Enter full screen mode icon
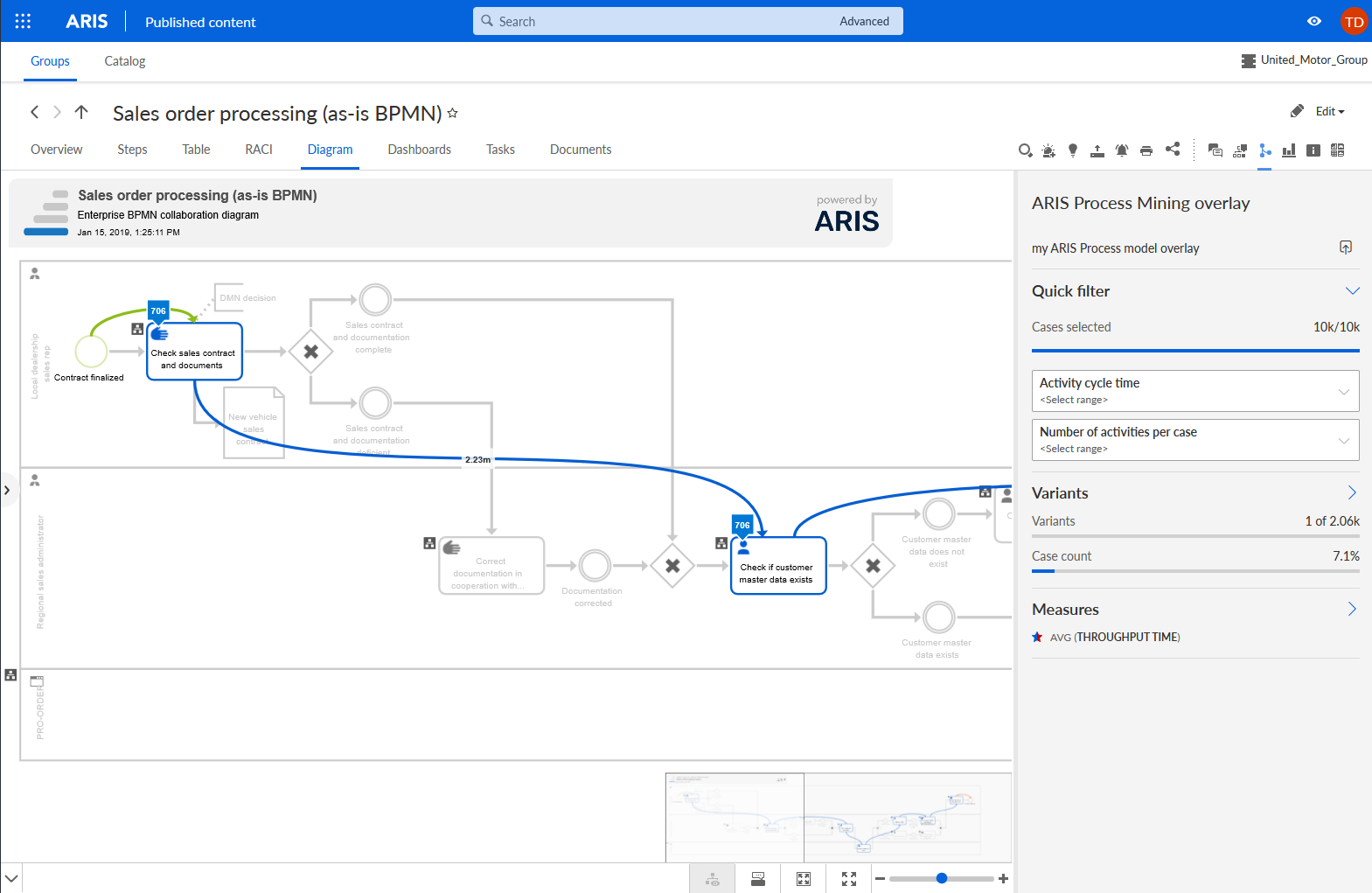This screenshot has height=893, width=1372. click(x=849, y=879)
